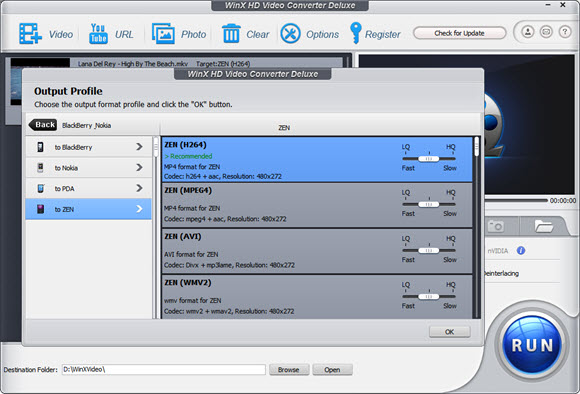Click the ZEN player icon
This screenshot has width=580, height=394.
(40, 209)
